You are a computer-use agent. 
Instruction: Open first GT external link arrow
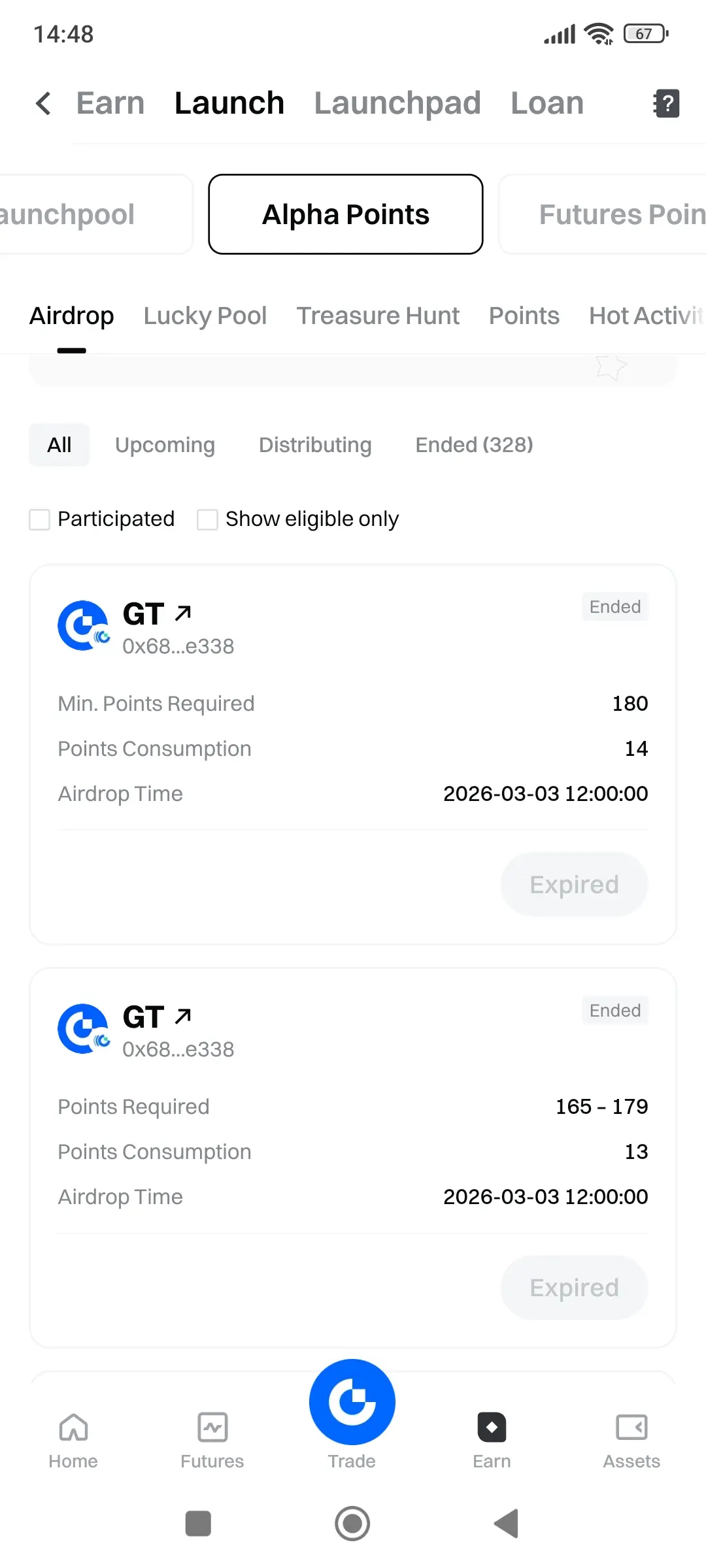(x=183, y=613)
